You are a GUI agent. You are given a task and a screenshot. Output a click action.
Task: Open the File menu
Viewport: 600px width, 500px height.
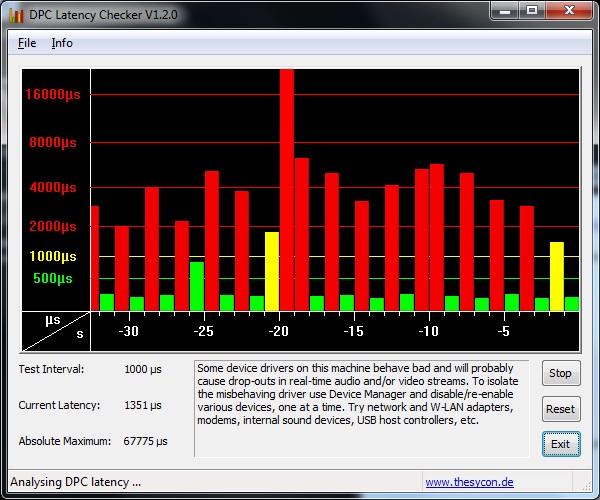point(27,43)
